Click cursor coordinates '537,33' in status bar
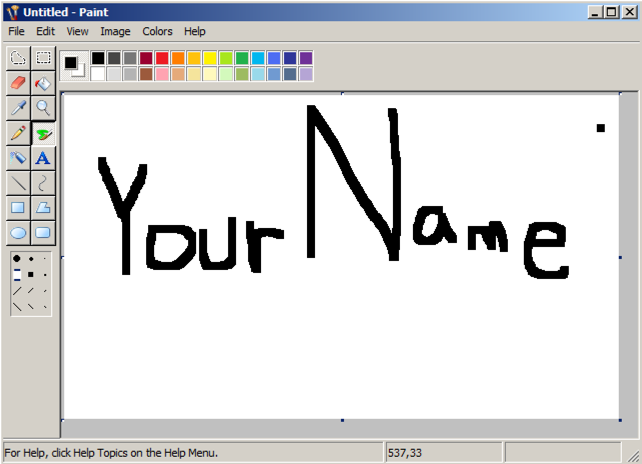 (405, 453)
